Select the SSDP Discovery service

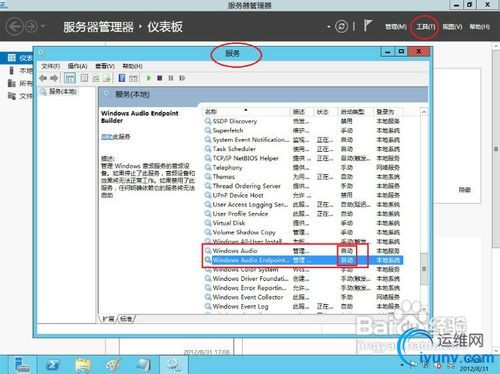click(x=235, y=121)
